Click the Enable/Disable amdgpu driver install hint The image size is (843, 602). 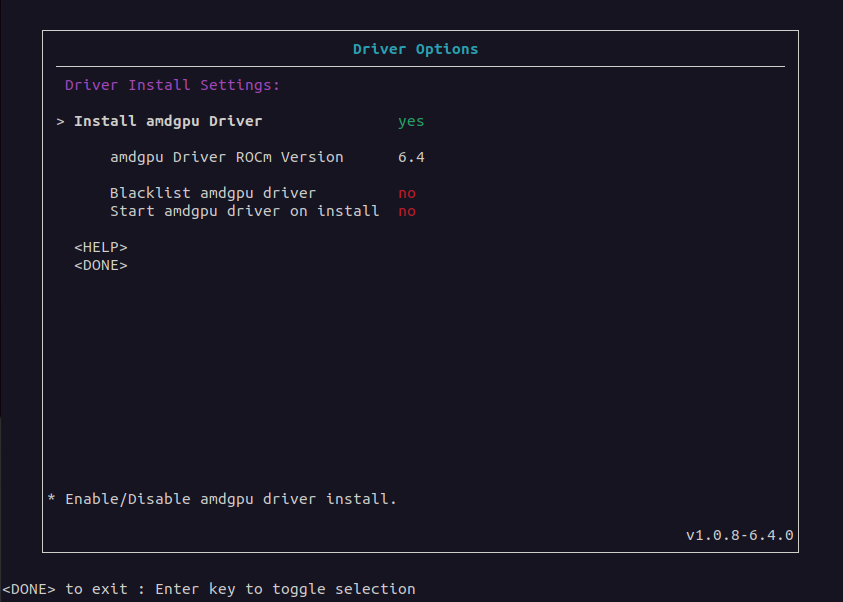pos(230,498)
